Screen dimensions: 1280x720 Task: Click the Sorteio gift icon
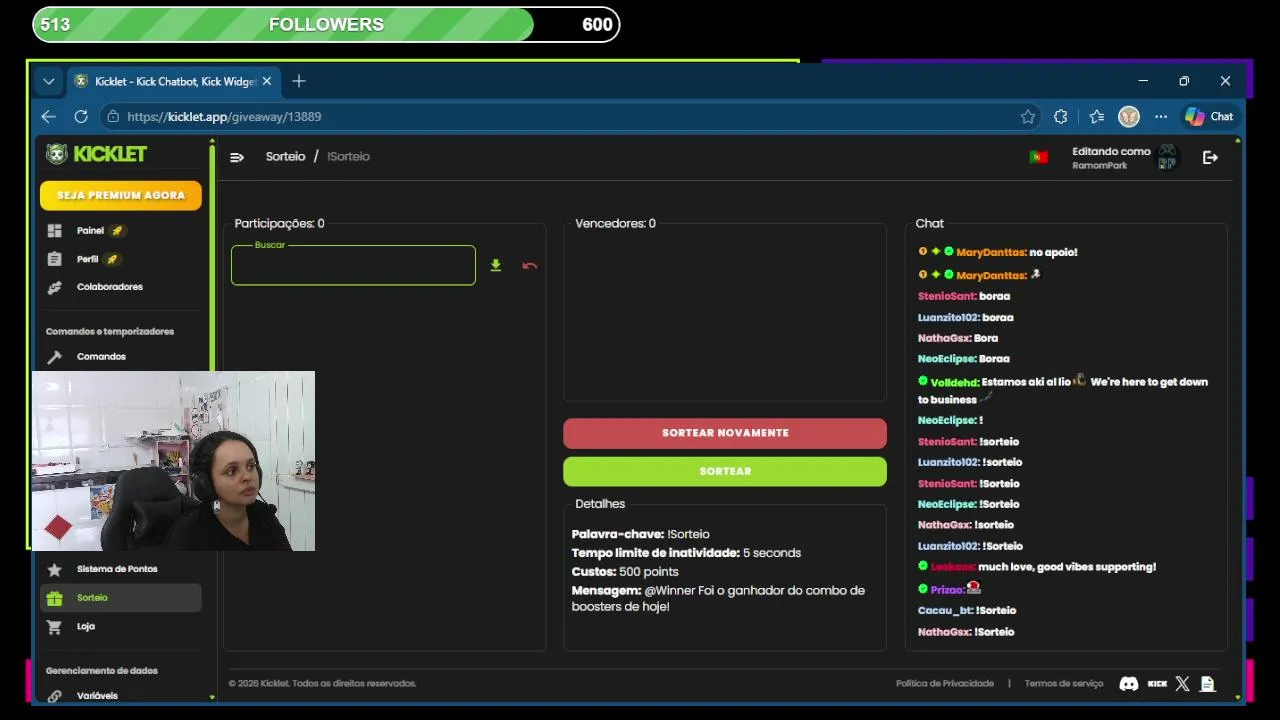(x=54, y=598)
